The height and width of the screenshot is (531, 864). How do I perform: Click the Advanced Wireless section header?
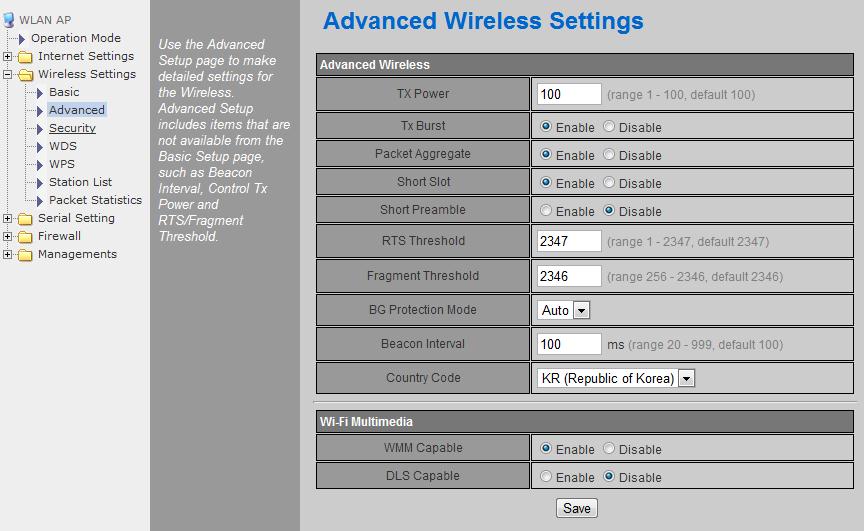click(585, 64)
